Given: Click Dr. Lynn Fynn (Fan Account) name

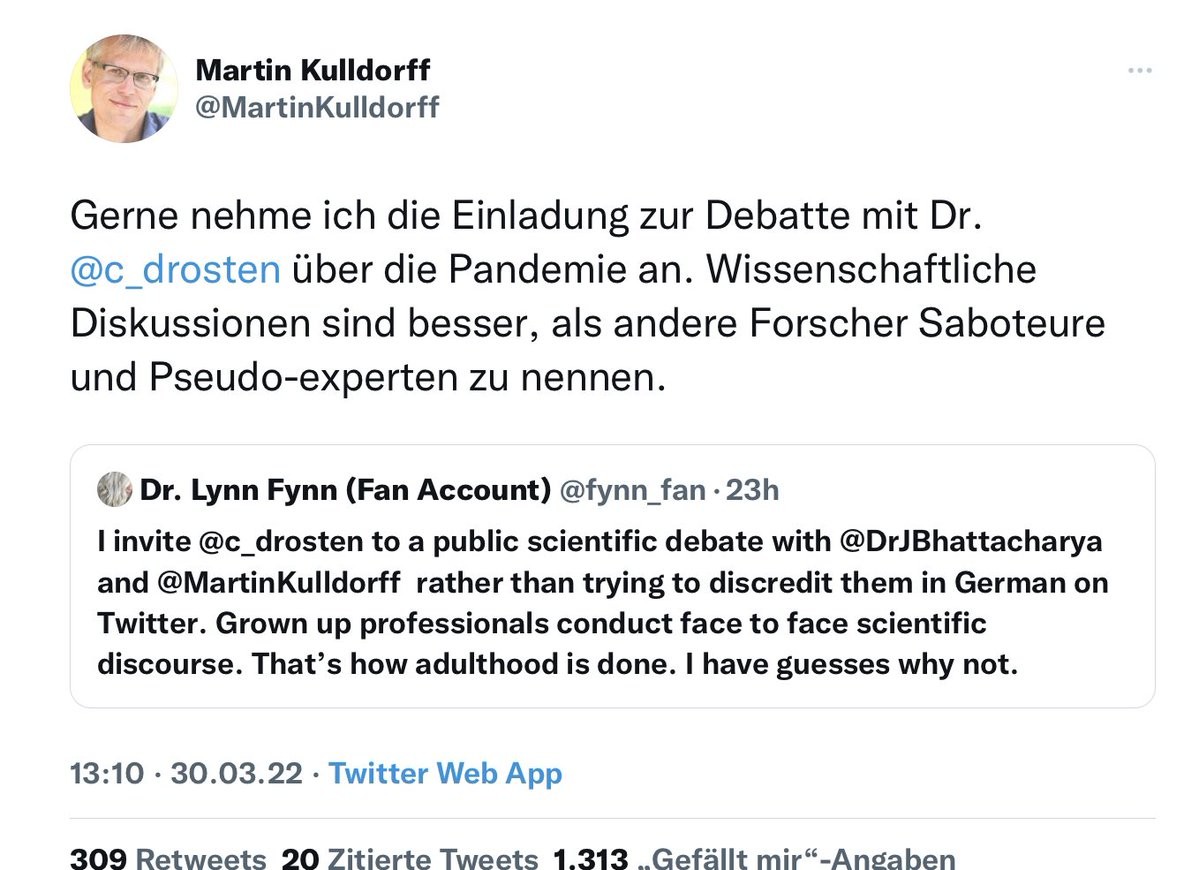Looking at the screenshot, I should (x=345, y=490).
